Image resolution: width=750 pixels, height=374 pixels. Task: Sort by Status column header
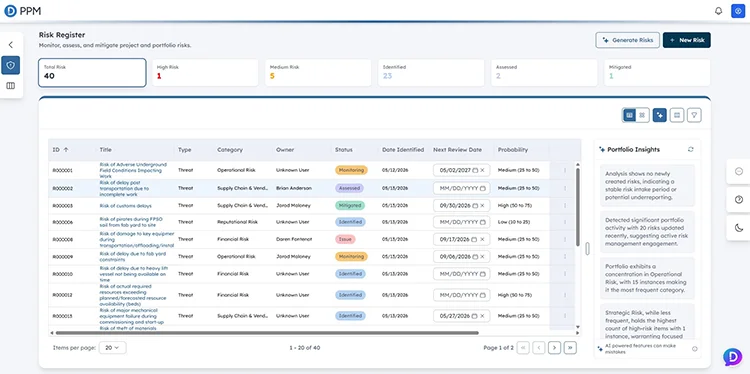pyautogui.click(x=343, y=150)
